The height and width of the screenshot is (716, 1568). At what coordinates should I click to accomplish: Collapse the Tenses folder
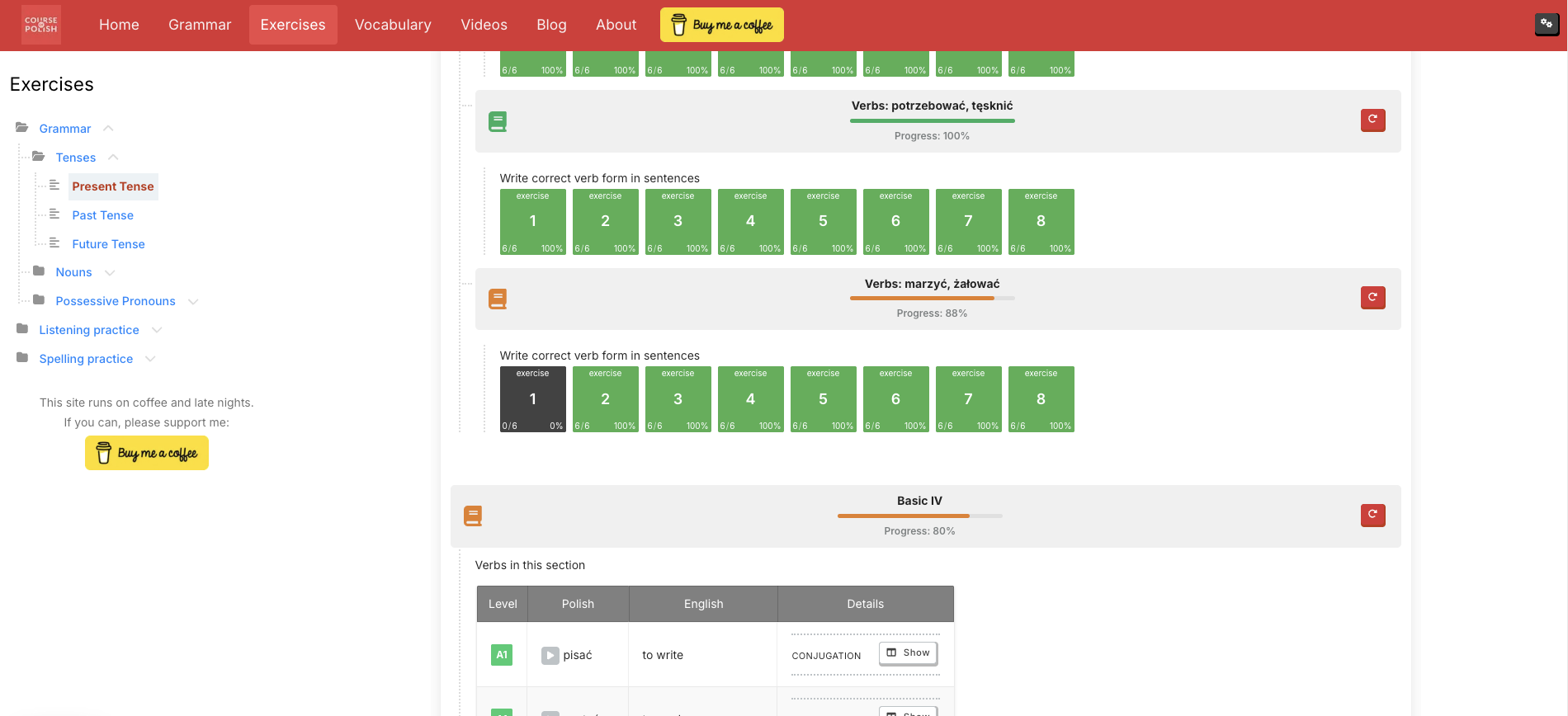point(113,158)
